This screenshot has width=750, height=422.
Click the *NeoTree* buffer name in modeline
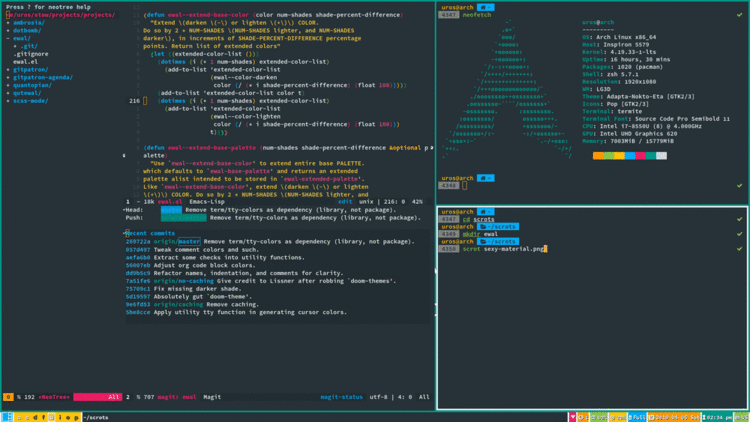click(x=54, y=397)
